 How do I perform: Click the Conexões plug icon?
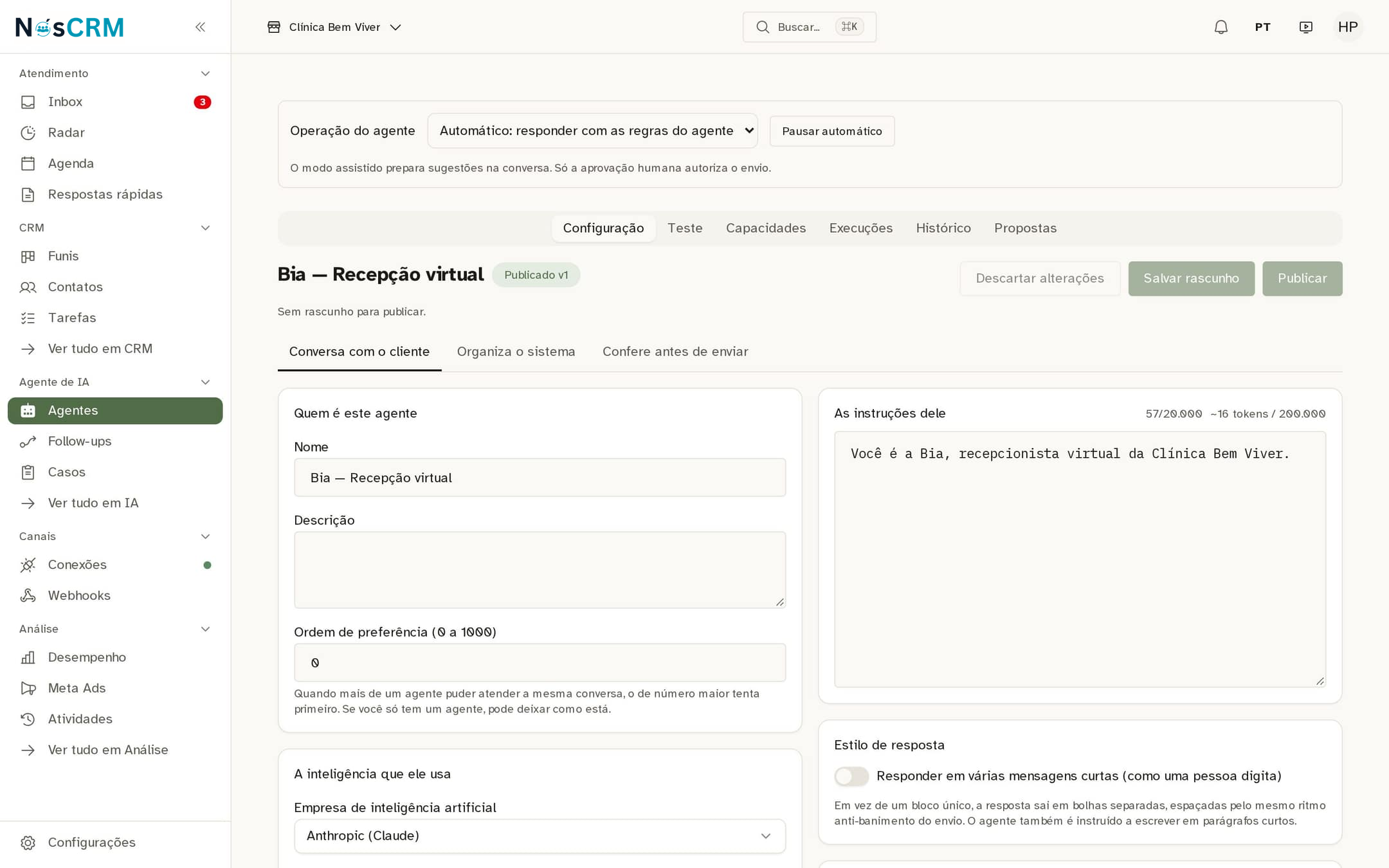(28, 565)
